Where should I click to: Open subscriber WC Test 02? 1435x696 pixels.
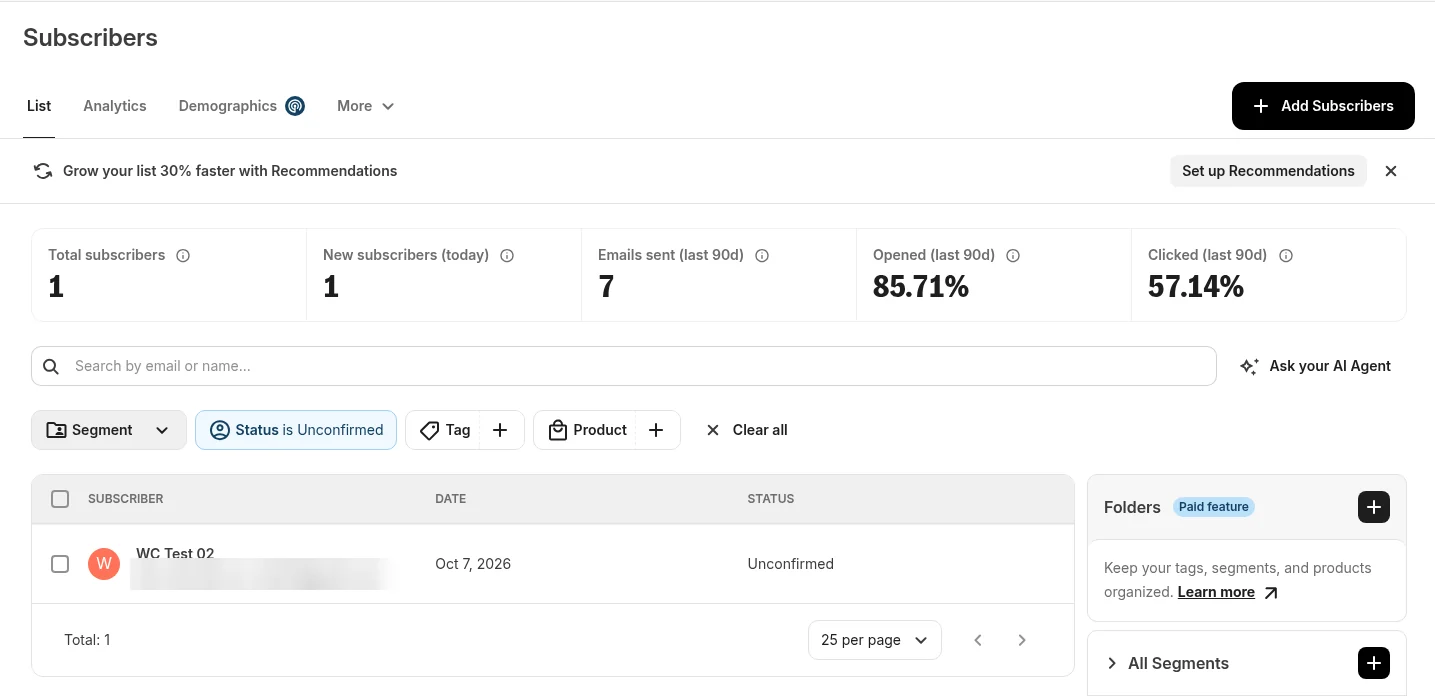175,553
